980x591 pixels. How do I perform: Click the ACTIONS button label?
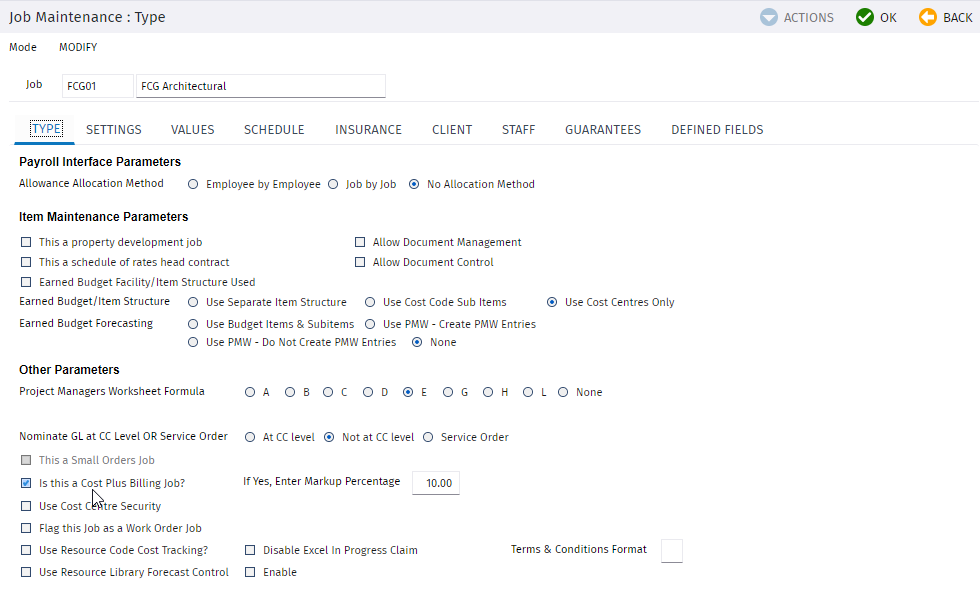(x=809, y=17)
